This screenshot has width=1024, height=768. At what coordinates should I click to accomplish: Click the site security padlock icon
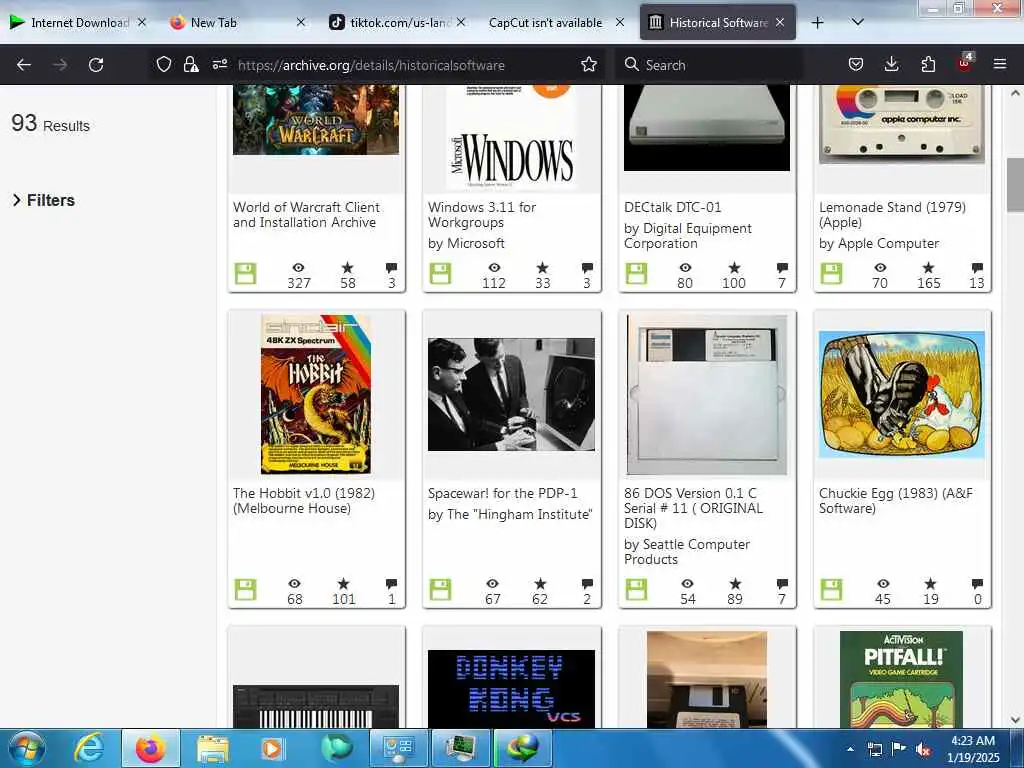point(191,64)
